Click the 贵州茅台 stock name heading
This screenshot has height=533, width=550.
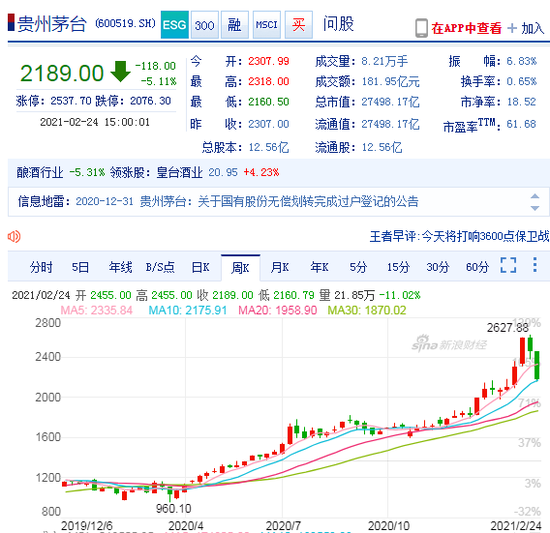pos(52,24)
